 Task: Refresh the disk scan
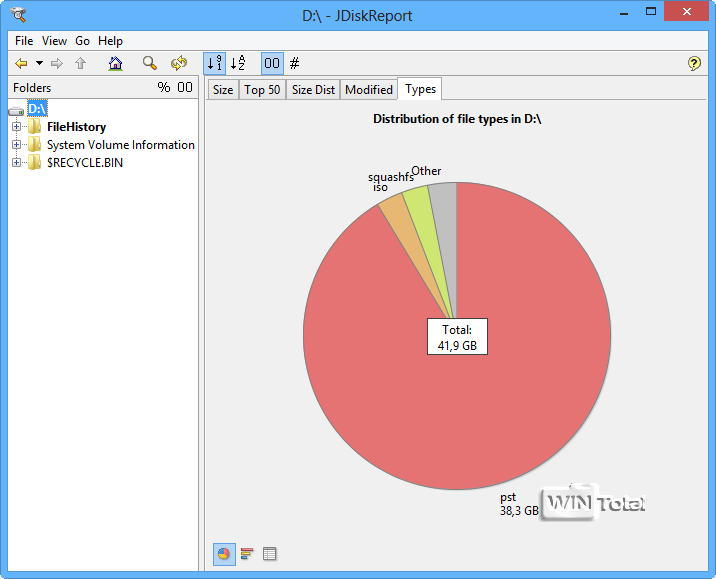pyautogui.click(x=179, y=63)
